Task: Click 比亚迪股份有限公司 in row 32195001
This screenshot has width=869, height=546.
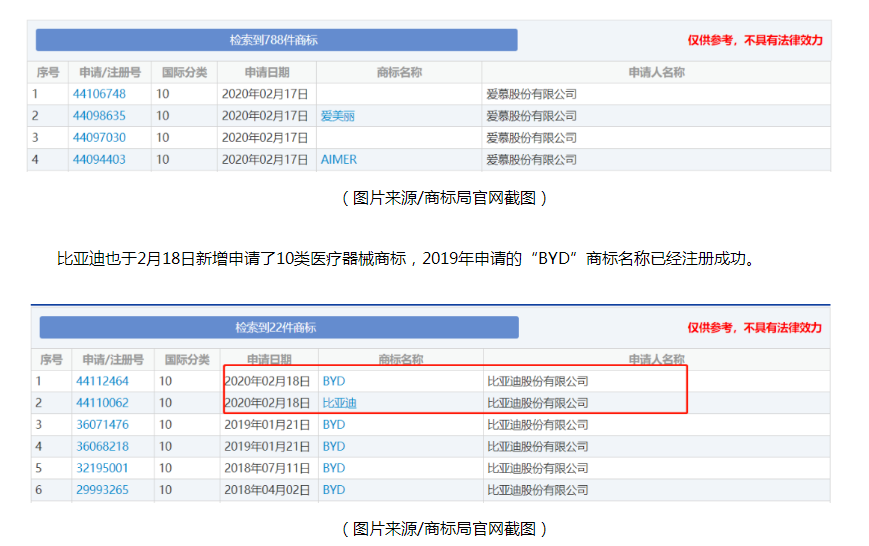Action: [x=538, y=468]
